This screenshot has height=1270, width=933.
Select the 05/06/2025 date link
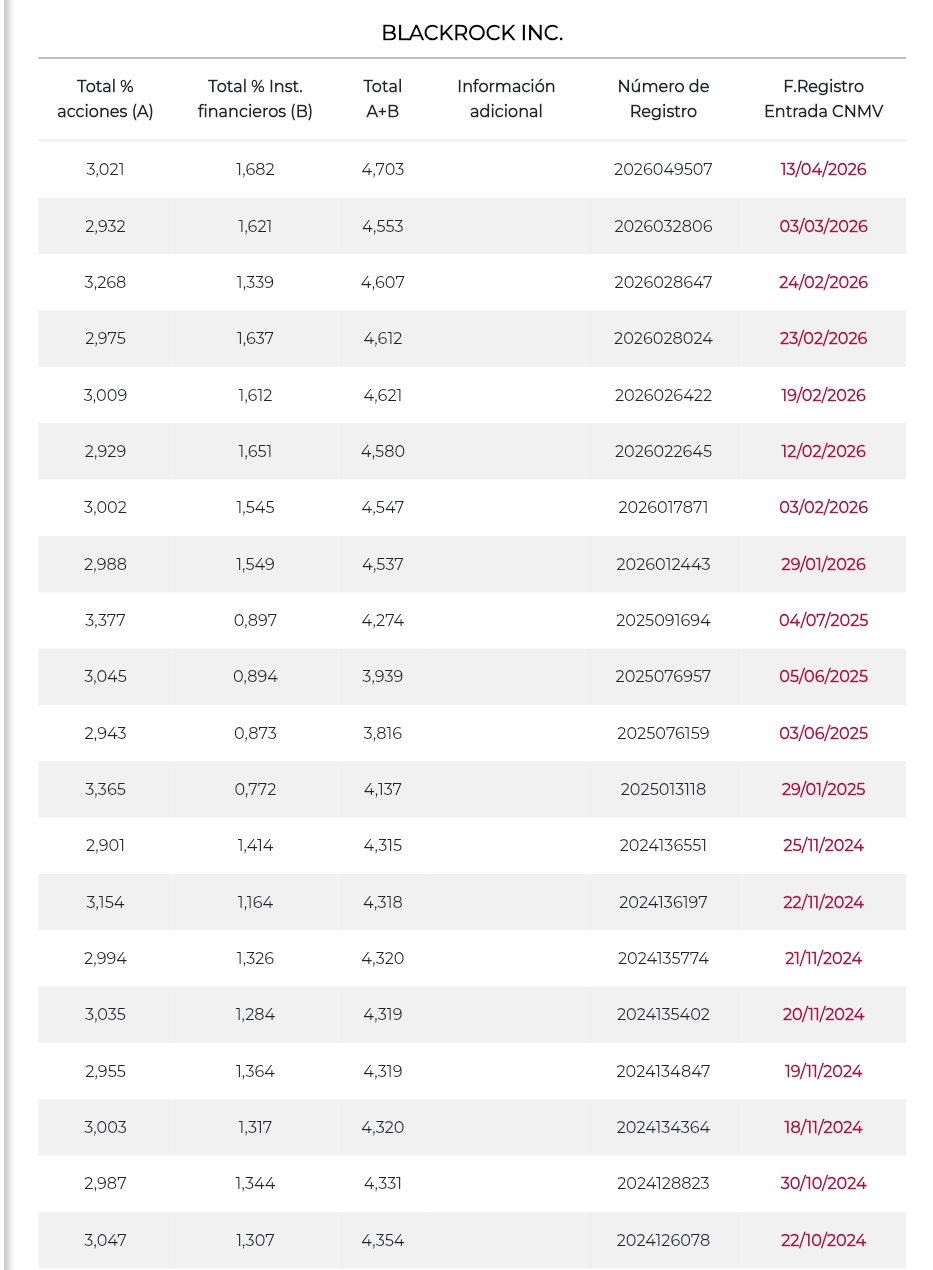tap(823, 676)
